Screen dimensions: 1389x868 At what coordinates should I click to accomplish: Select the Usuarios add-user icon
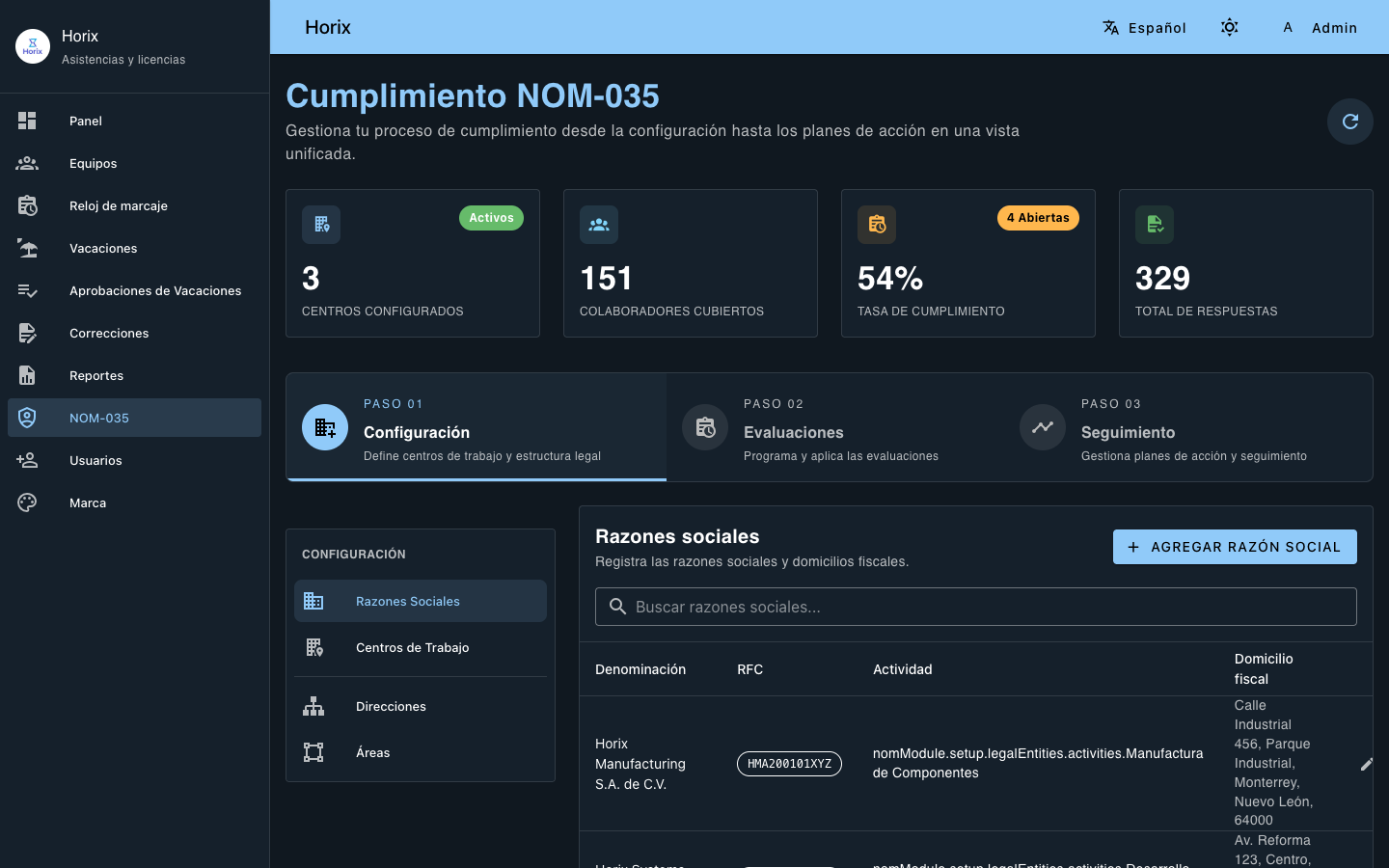point(27,460)
